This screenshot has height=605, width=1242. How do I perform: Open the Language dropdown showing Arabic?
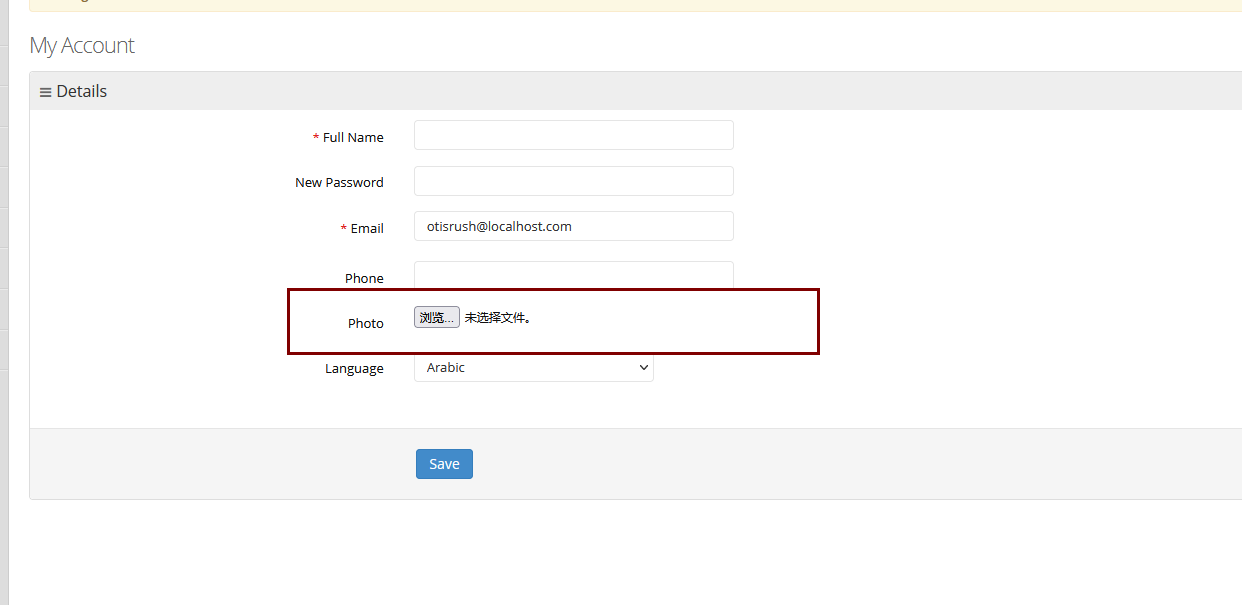534,367
